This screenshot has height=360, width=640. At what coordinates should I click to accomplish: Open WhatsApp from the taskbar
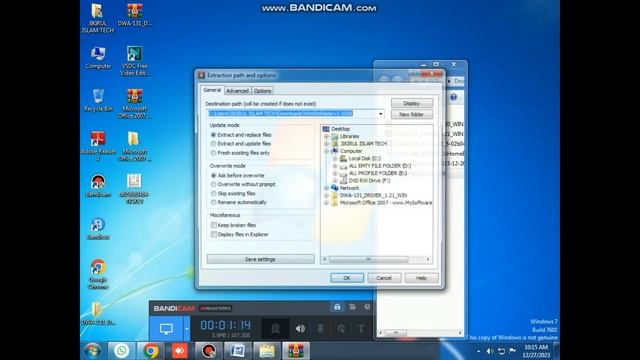(x=121, y=351)
